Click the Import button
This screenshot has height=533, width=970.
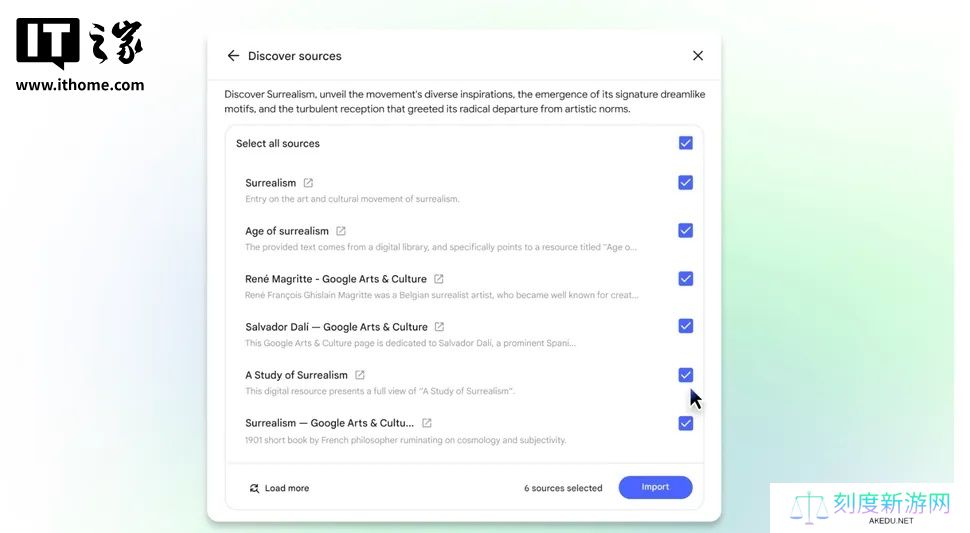655,487
